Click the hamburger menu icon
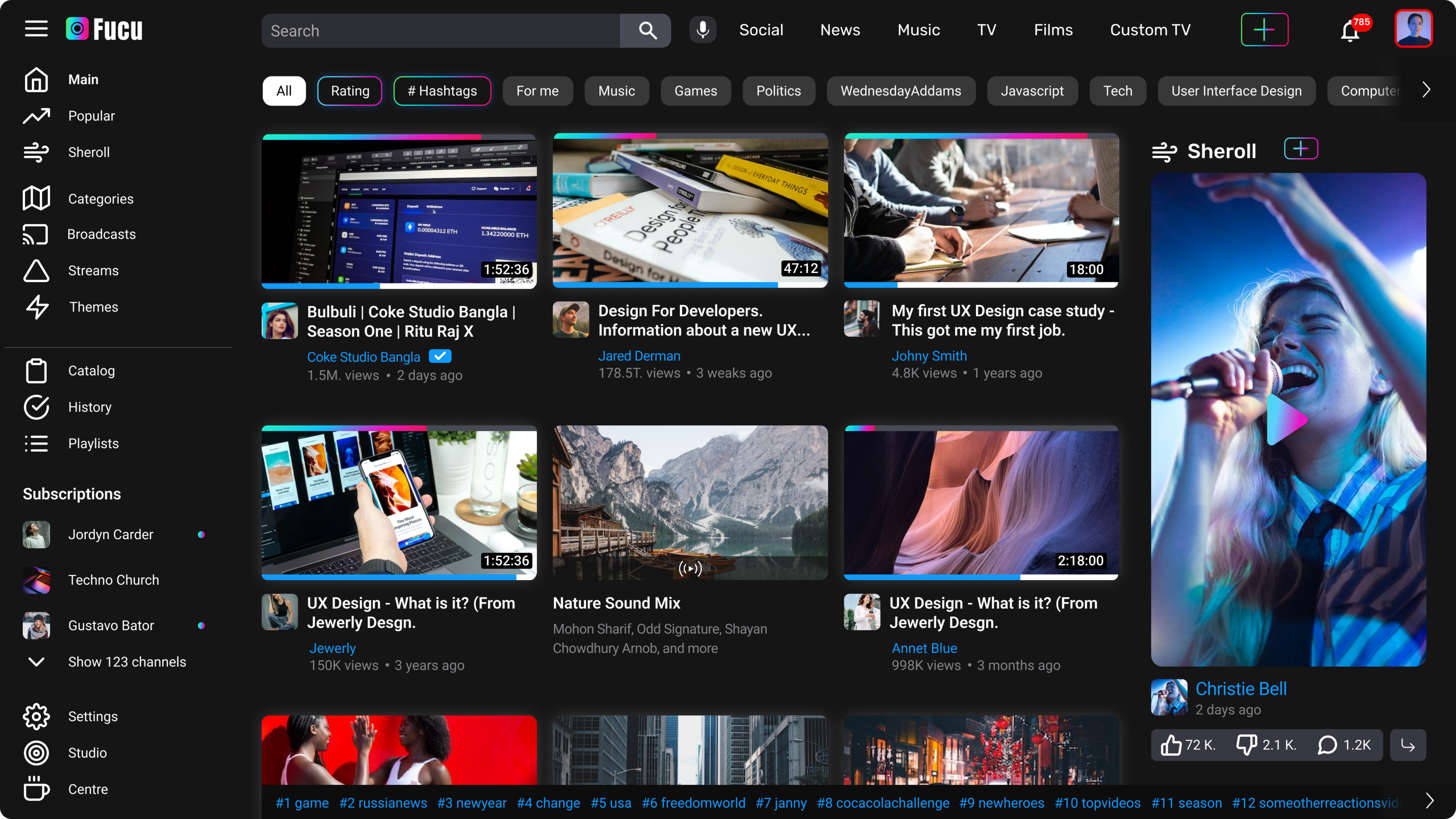The width and height of the screenshot is (1456, 819). [36, 29]
